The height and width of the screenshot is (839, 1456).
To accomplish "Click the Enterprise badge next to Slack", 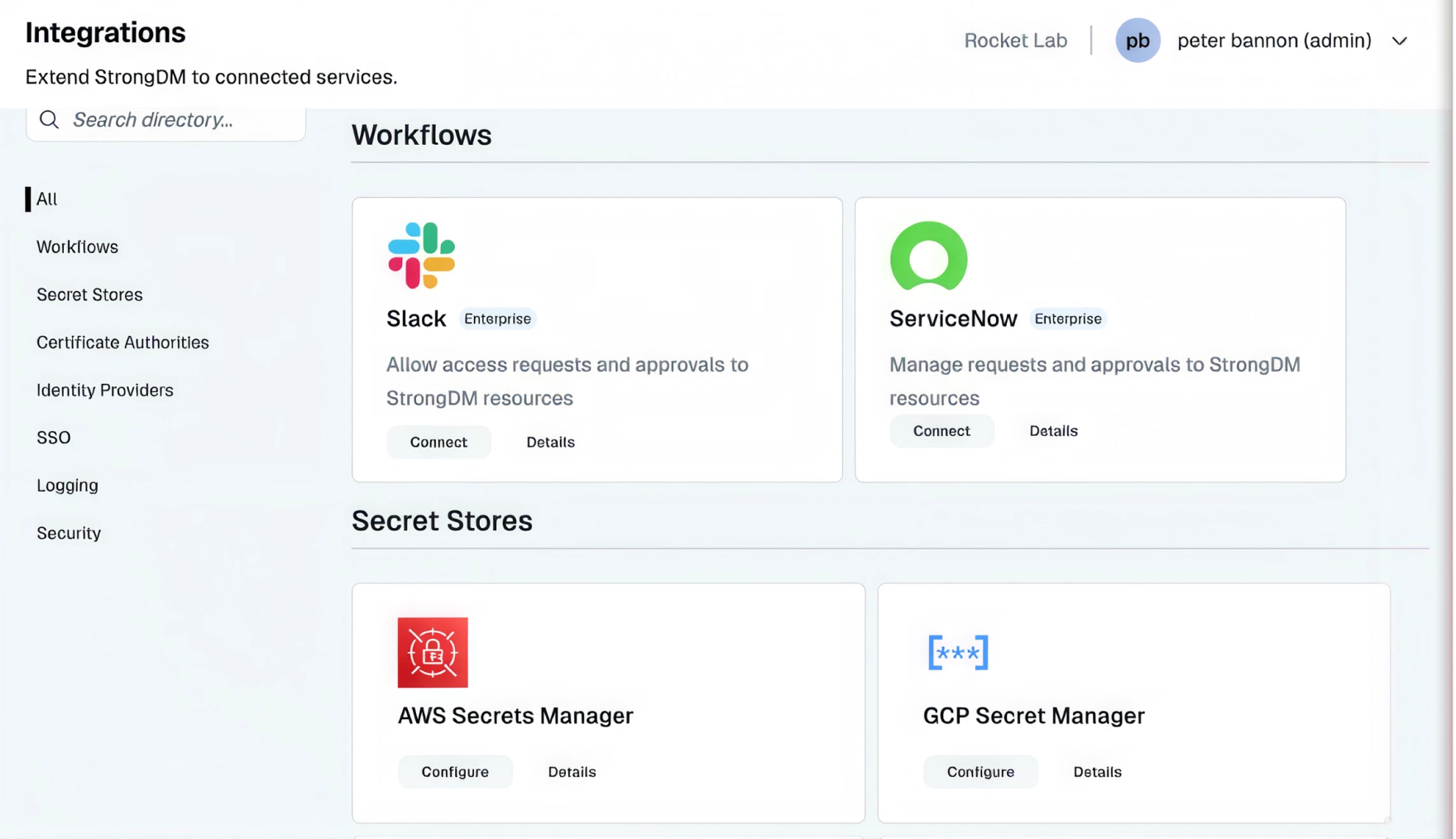I will (x=497, y=319).
